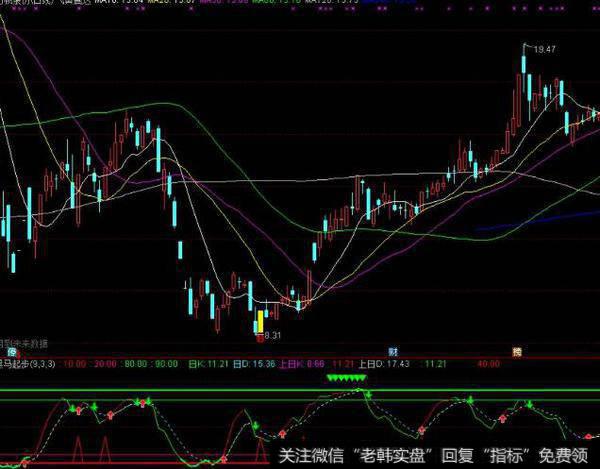Click the row of green down-triangles
The image size is (600, 469).
coord(346,380)
